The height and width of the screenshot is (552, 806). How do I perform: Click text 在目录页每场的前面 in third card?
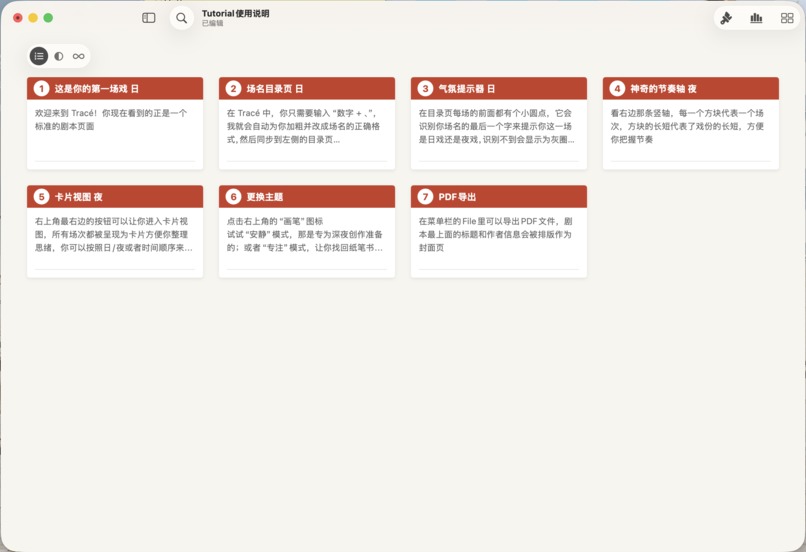pos(456,113)
